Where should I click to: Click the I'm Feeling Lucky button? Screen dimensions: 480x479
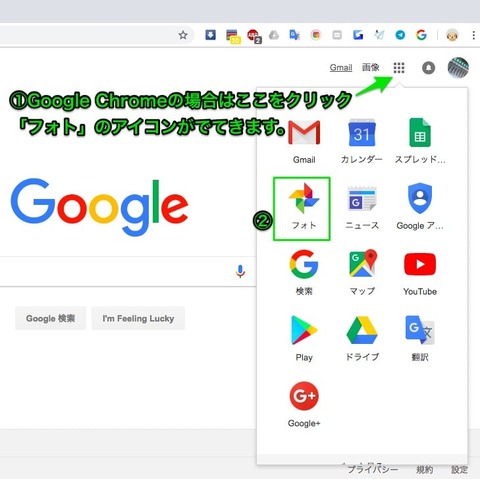point(138,318)
